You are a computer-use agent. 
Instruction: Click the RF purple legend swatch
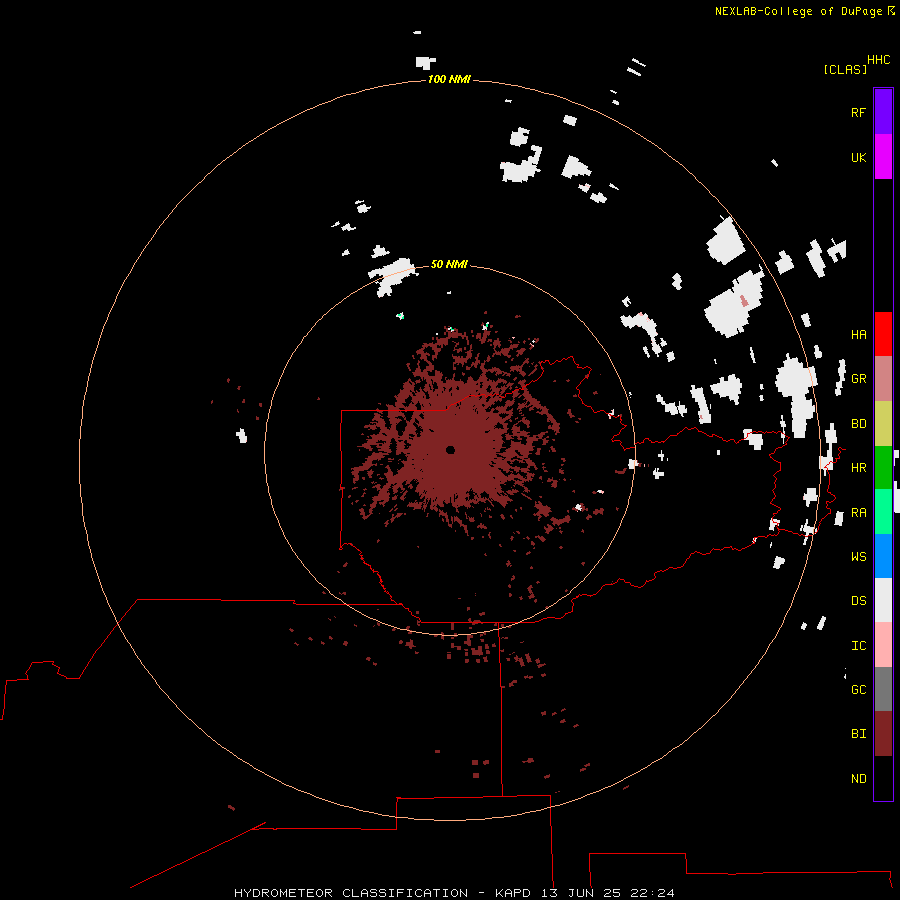(x=883, y=112)
